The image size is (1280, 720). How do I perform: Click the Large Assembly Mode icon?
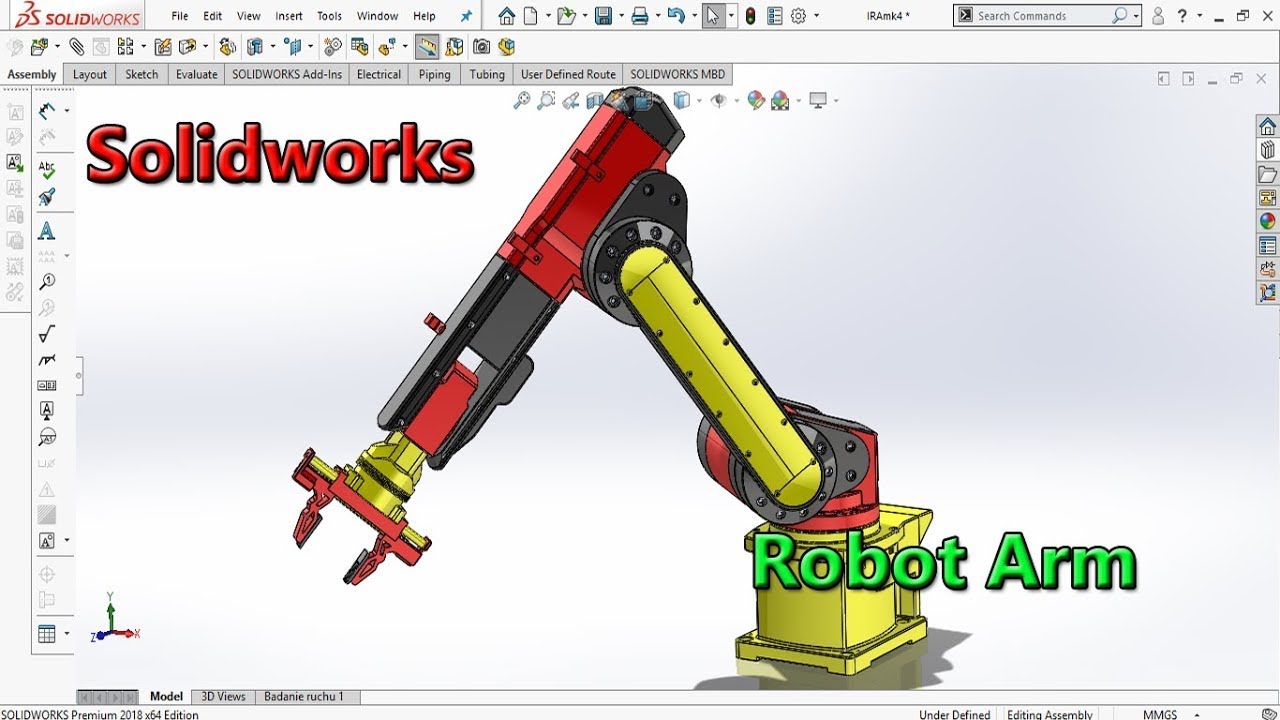507,47
